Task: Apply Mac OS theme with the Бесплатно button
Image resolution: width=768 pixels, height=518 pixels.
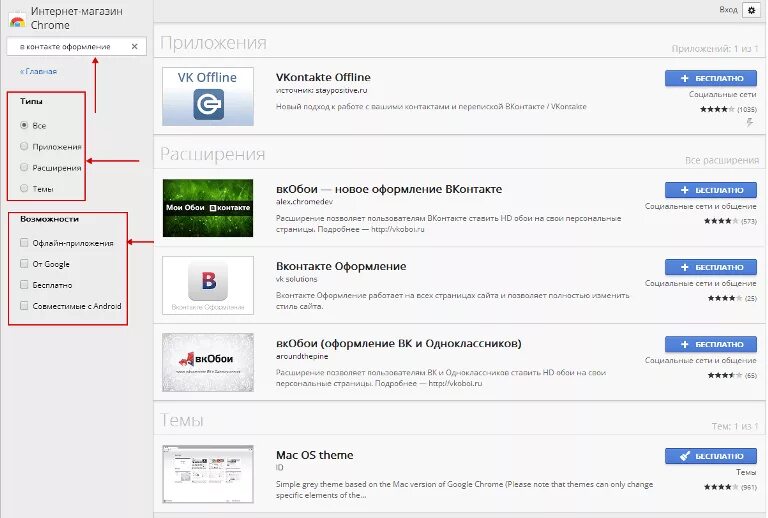Action: point(711,456)
